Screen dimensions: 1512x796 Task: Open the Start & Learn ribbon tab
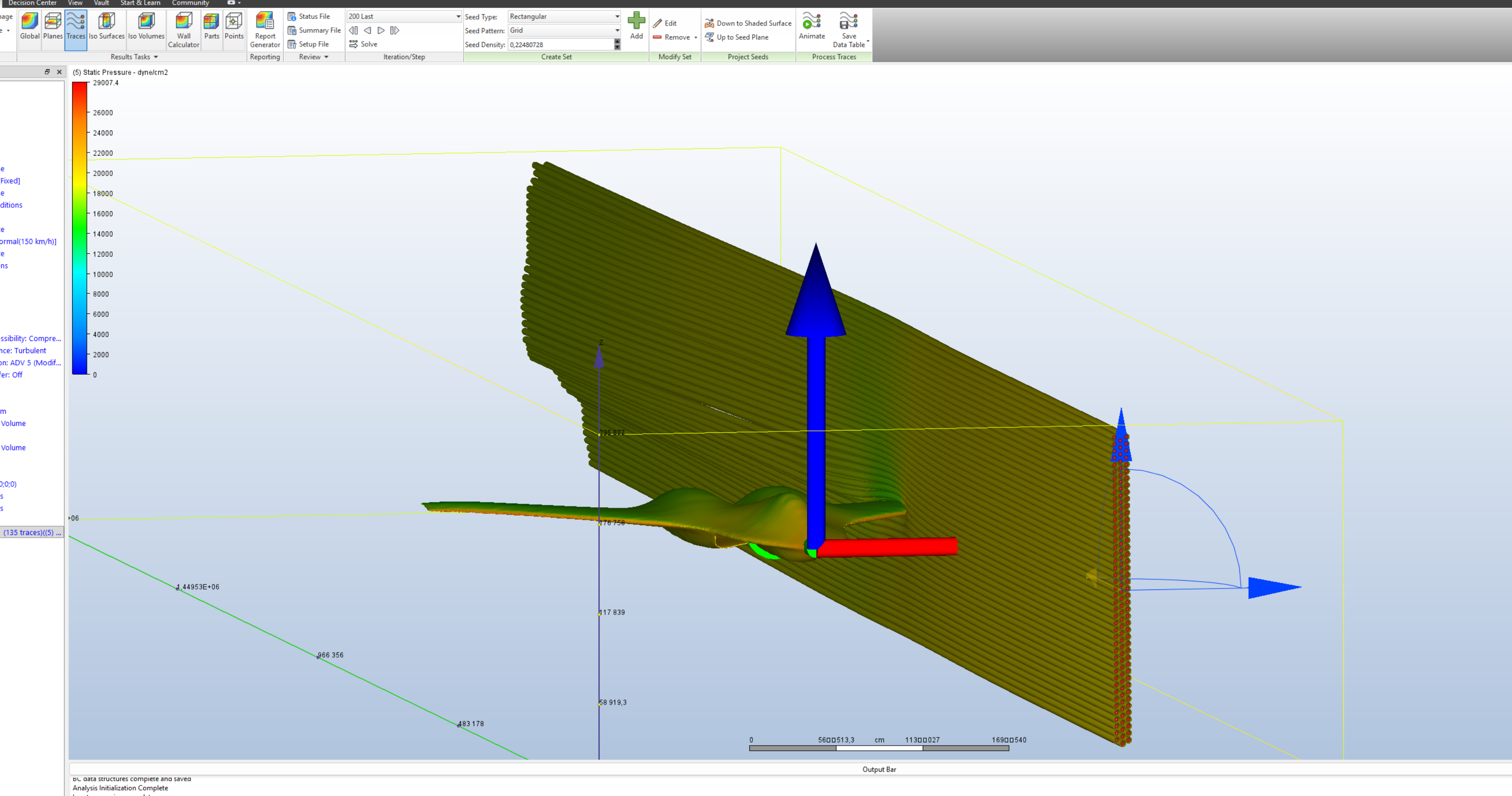click(140, 3)
